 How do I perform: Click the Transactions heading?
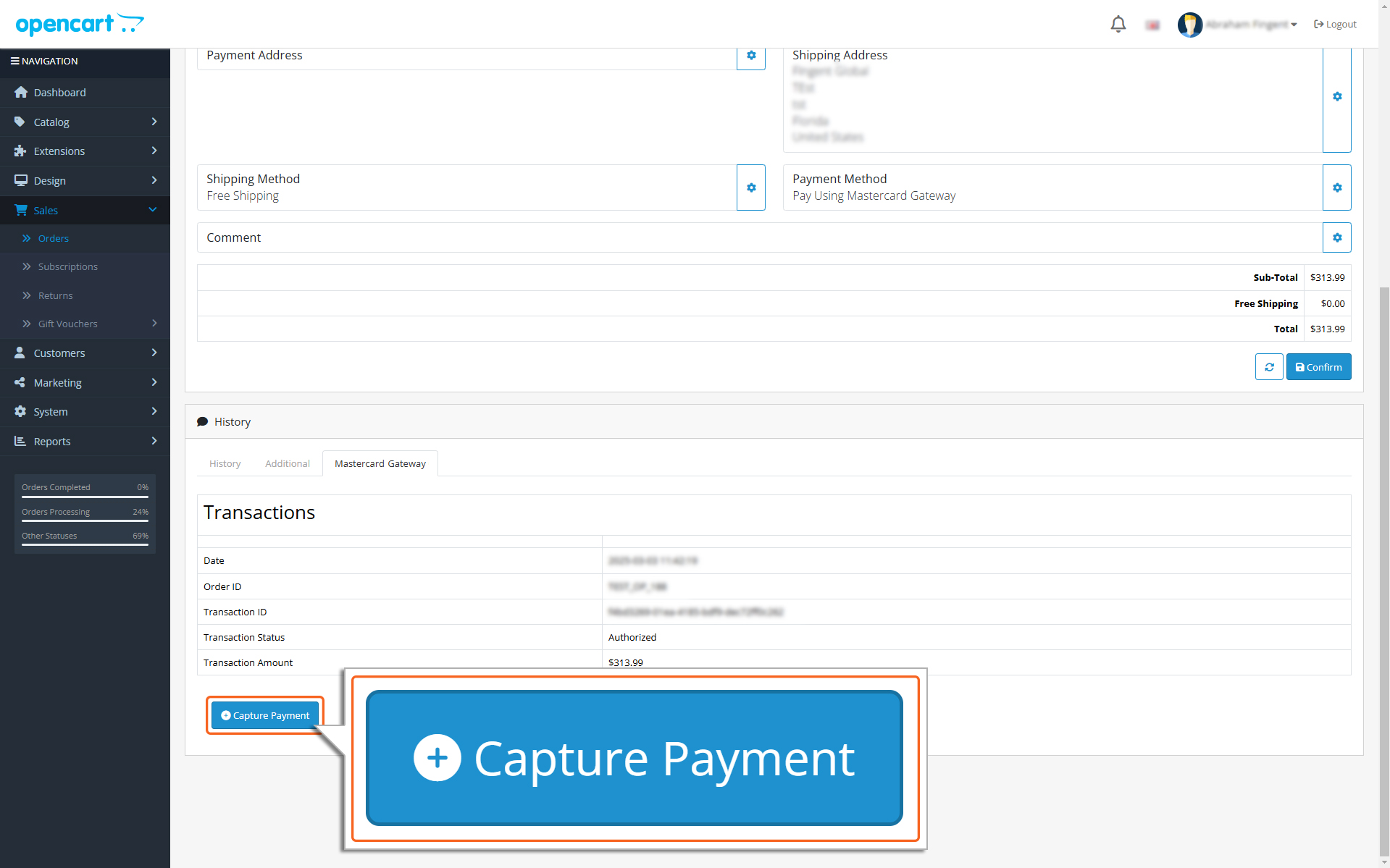pyautogui.click(x=259, y=513)
